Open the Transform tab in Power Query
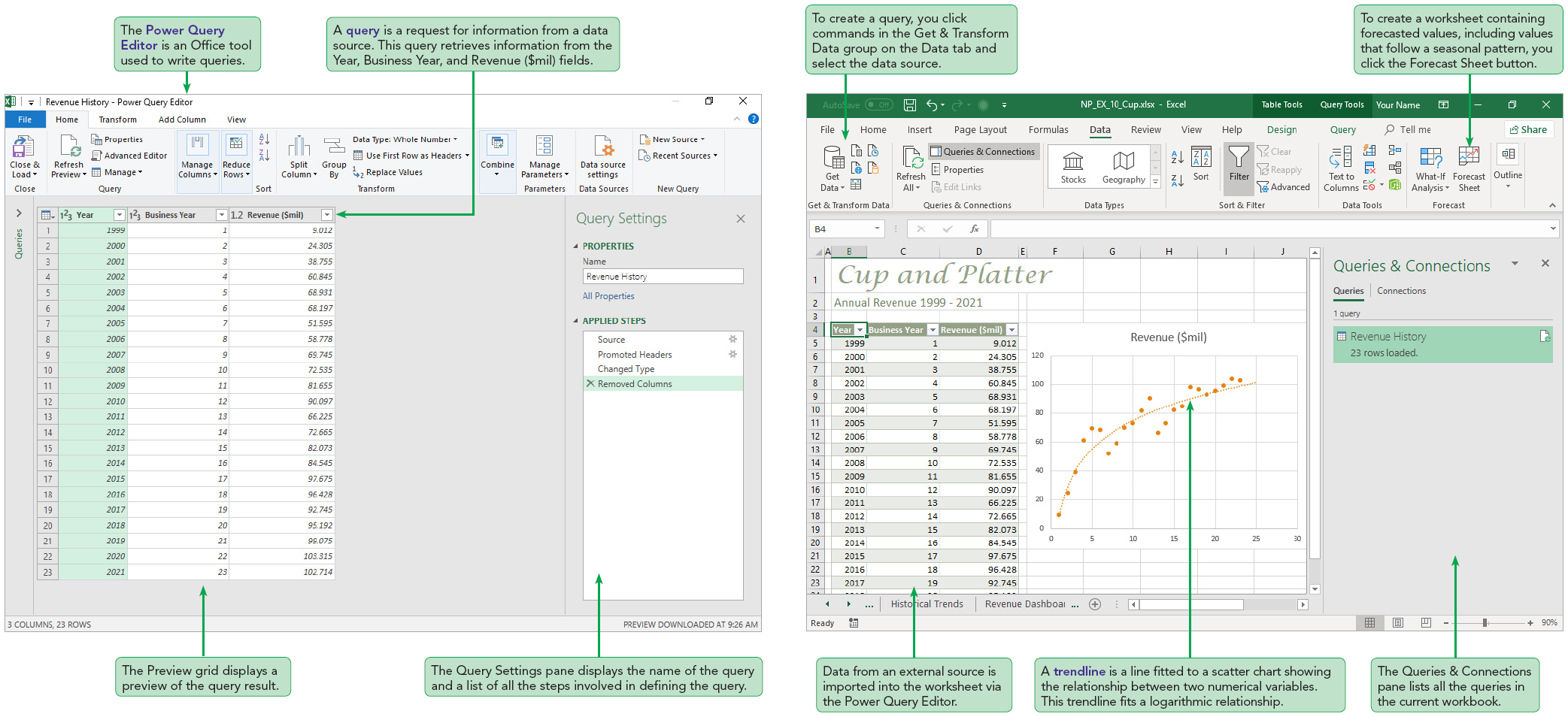1568x717 pixels. (x=118, y=120)
